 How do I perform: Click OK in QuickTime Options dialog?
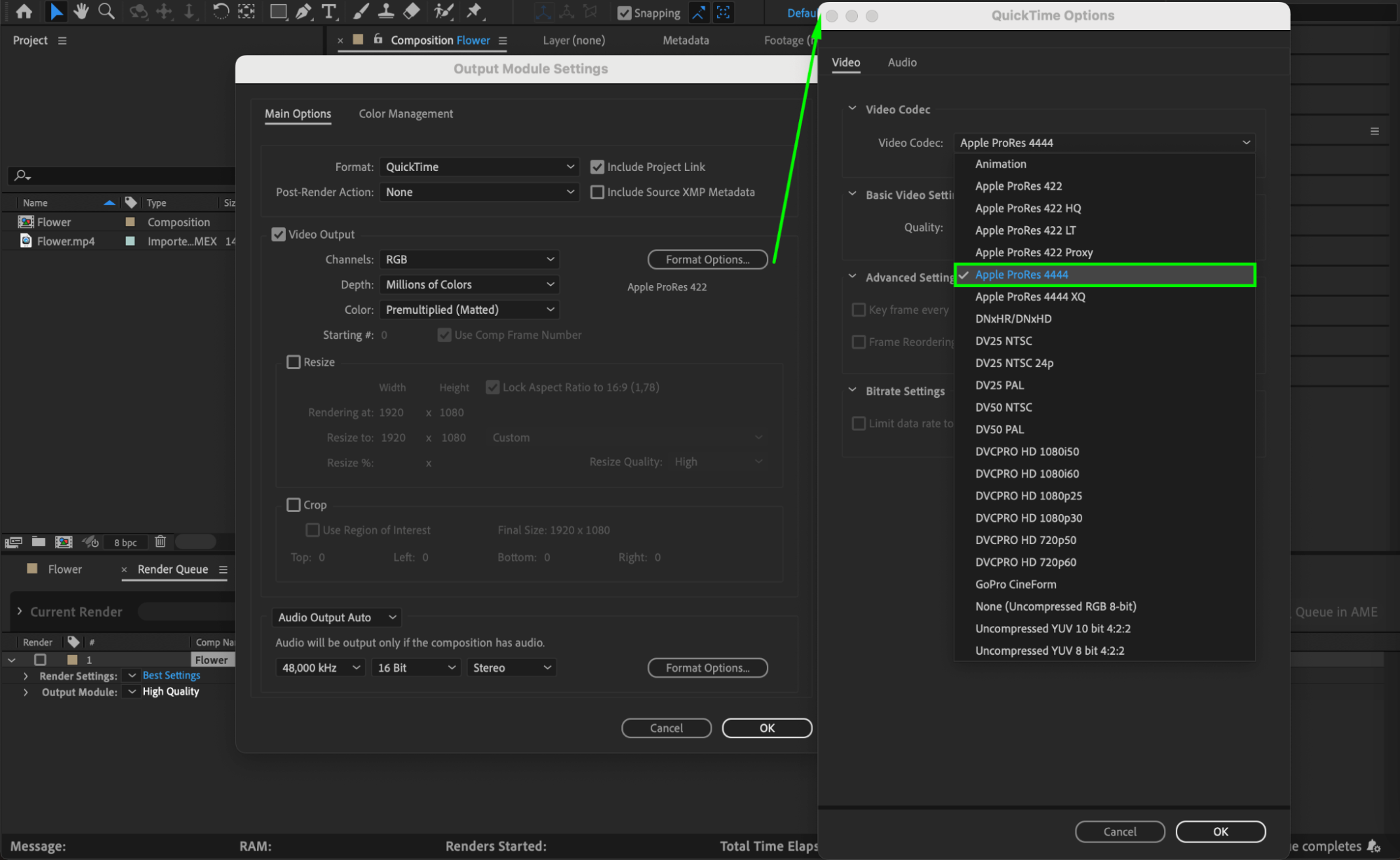(1220, 831)
